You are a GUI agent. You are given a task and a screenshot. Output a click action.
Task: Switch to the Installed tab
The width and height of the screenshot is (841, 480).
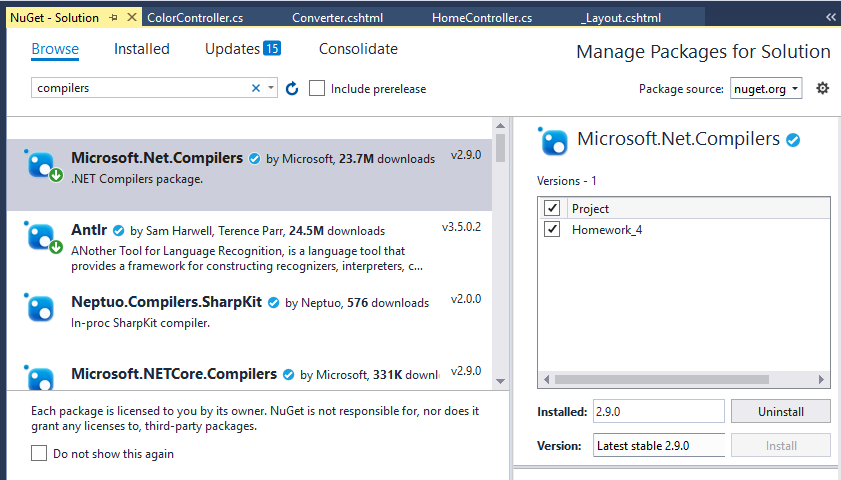[142, 49]
